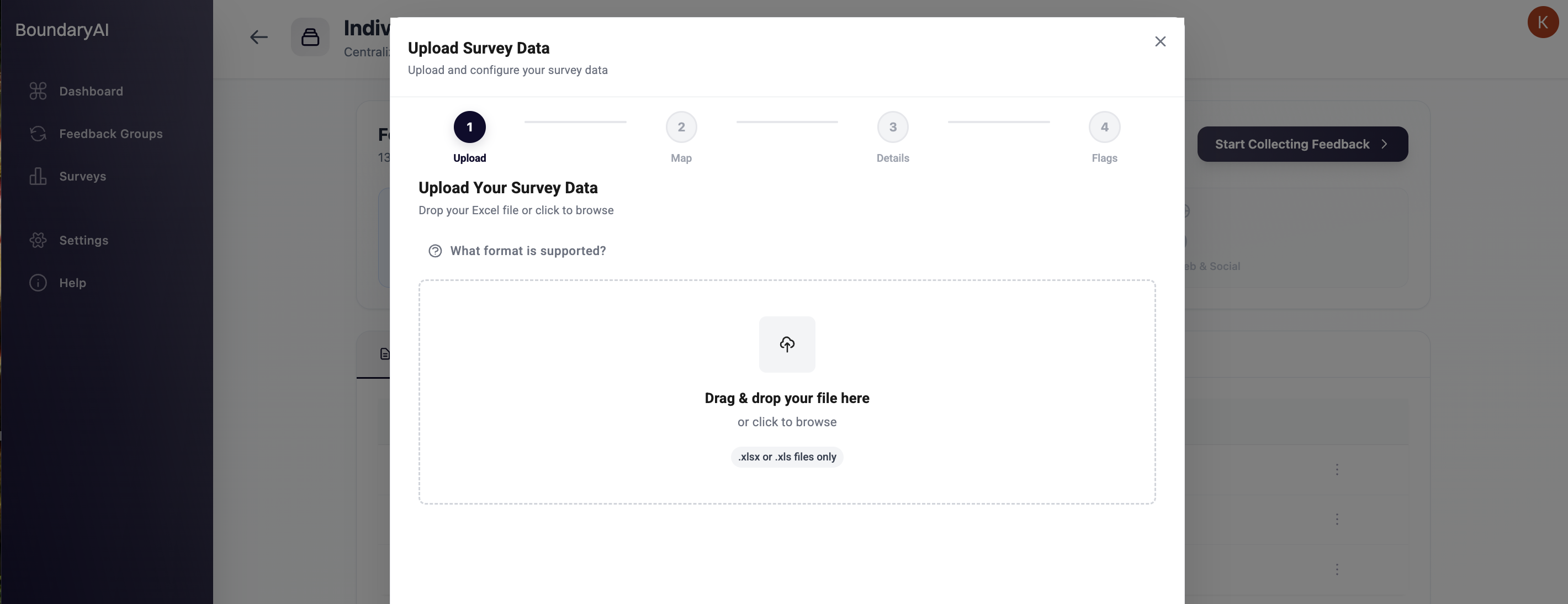The width and height of the screenshot is (1568, 604).
Task: Open Feedback Groups from the sidebar
Action: (110, 134)
